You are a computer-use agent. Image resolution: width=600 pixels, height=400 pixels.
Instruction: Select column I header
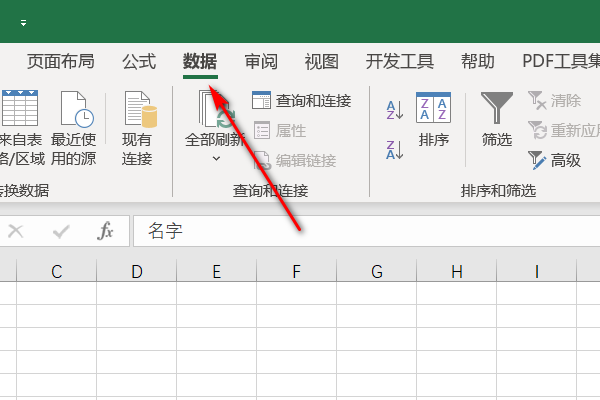point(536,271)
